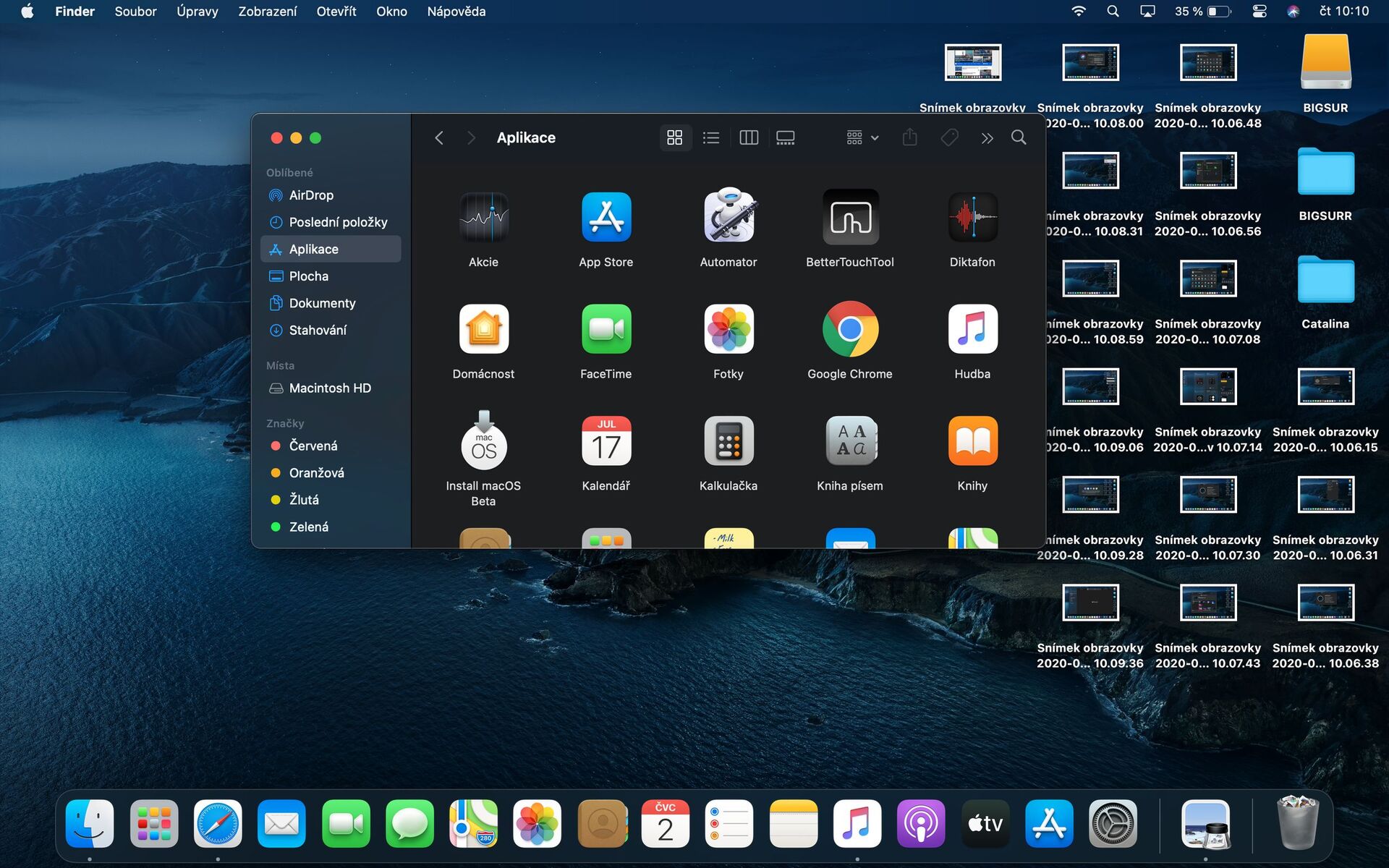The height and width of the screenshot is (868, 1389).
Task: Open Kalkulačka from the applications list
Action: [x=729, y=441]
